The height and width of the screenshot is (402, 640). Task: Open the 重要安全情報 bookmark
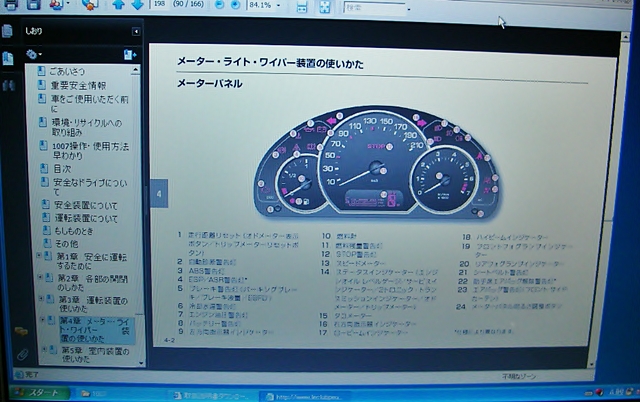[78, 85]
